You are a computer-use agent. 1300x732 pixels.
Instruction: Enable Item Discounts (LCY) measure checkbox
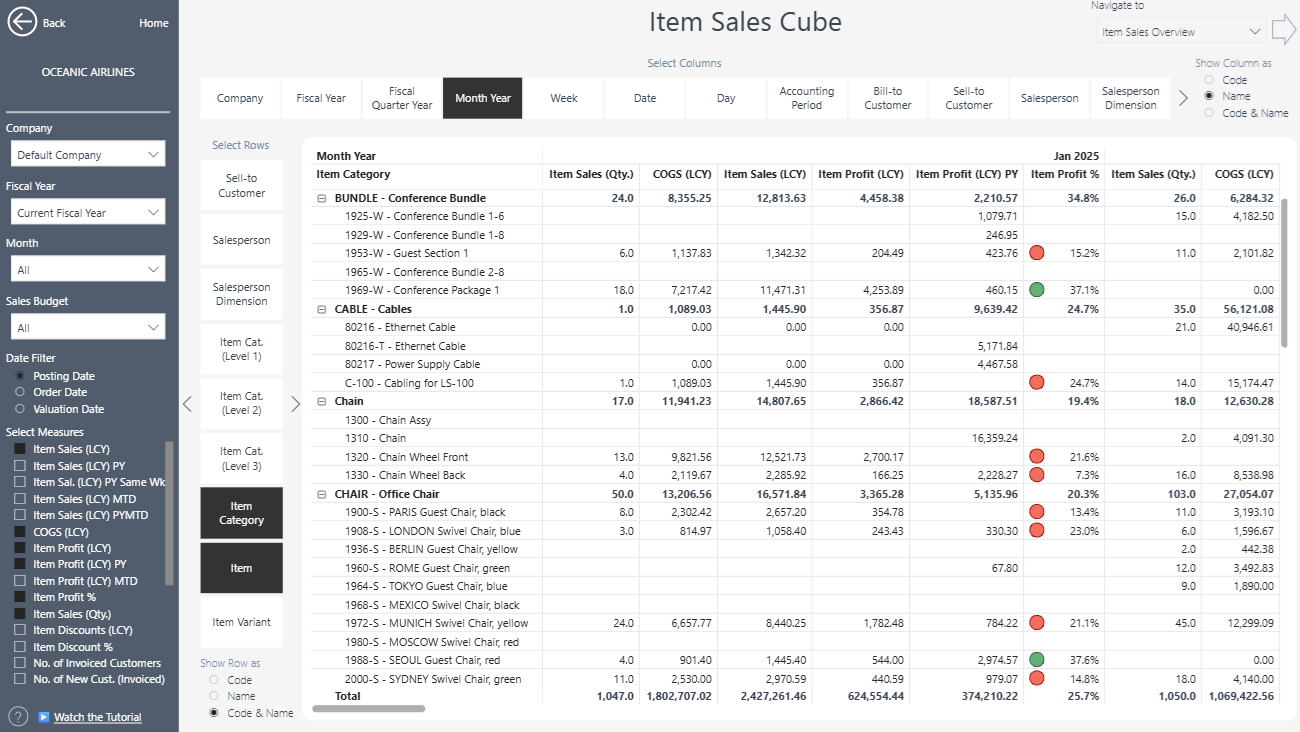tap(20, 630)
